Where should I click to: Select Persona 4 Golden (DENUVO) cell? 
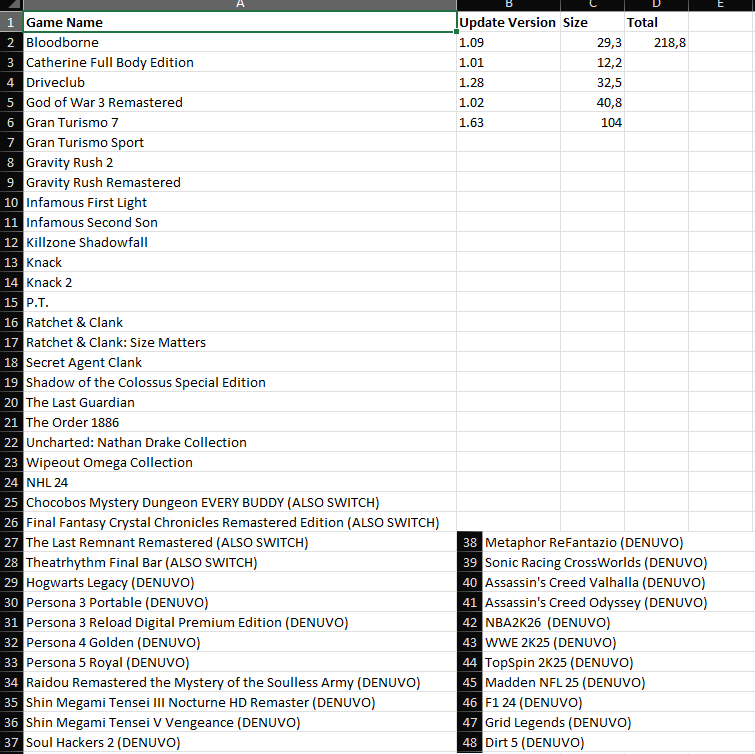(x=240, y=642)
